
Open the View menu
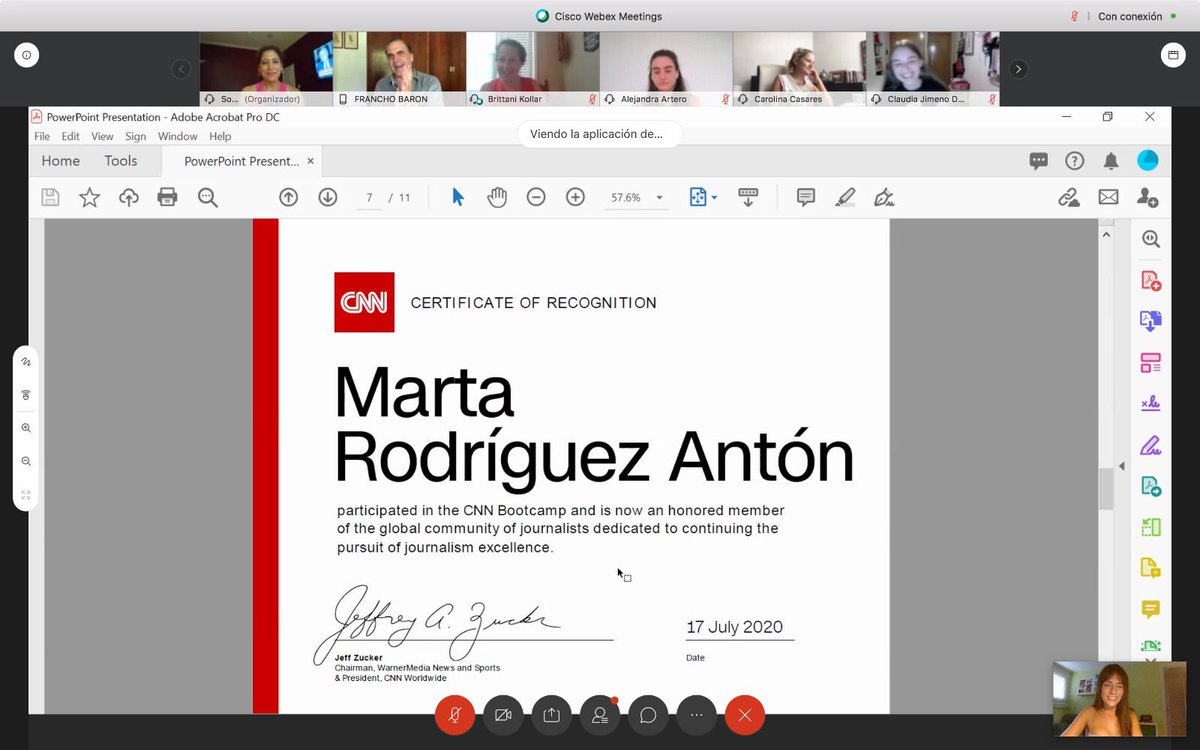(x=102, y=136)
